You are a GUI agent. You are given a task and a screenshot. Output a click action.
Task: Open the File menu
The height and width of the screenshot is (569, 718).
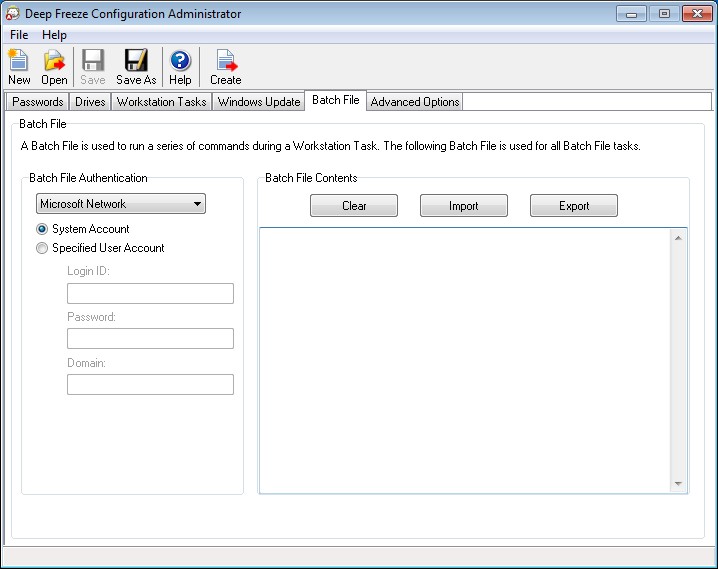point(19,35)
